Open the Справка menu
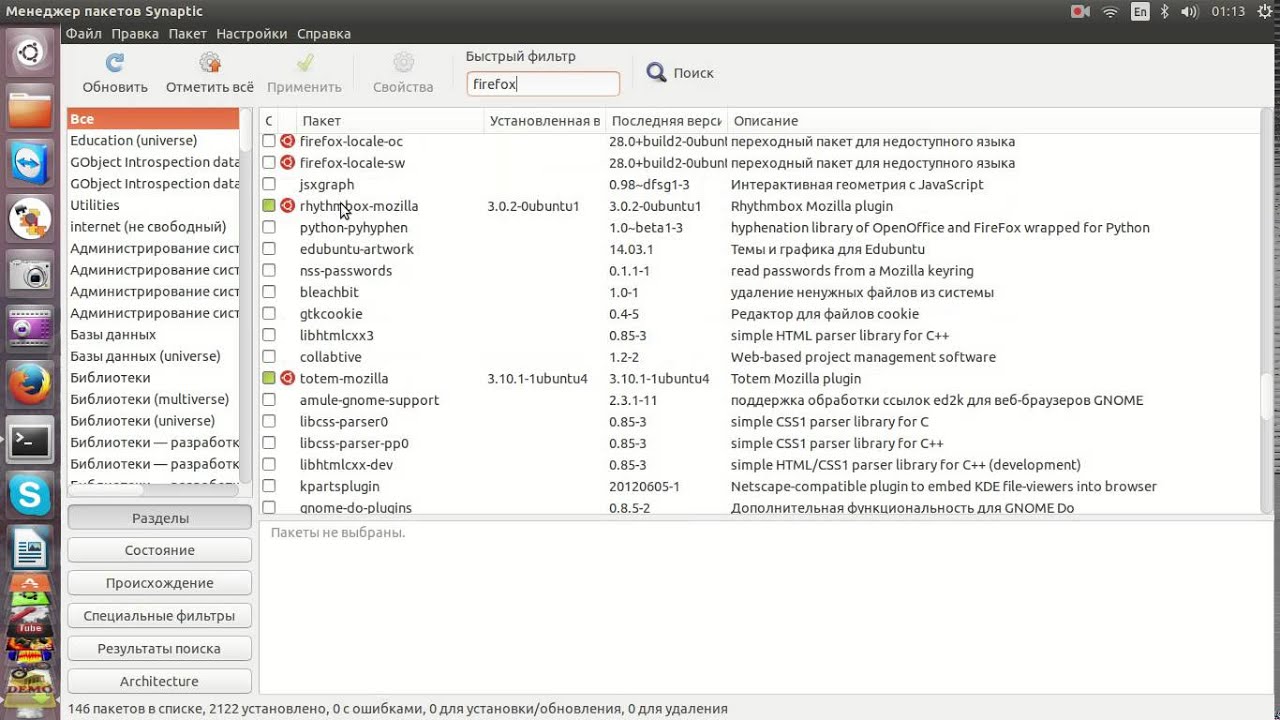1280x720 pixels. point(324,33)
